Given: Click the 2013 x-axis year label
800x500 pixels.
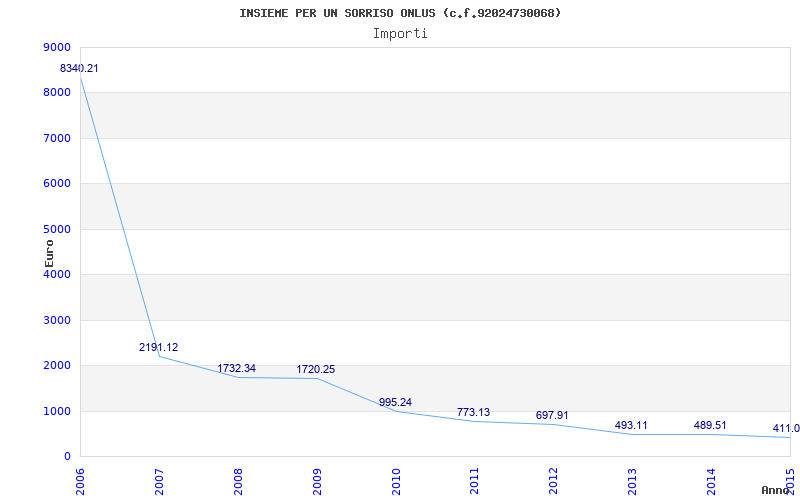Looking at the screenshot, I should [632, 482].
